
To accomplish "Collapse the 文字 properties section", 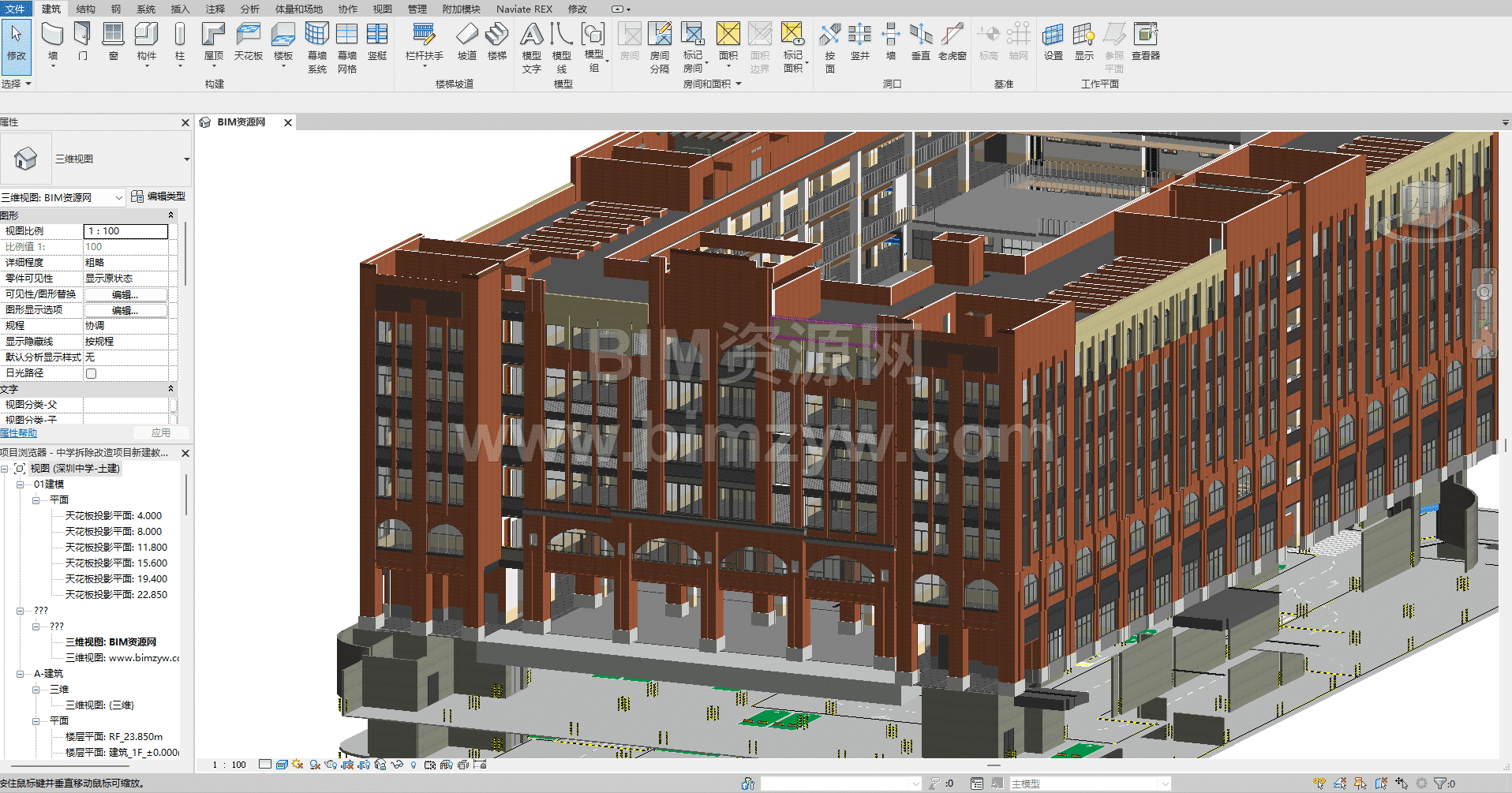I will [x=171, y=389].
